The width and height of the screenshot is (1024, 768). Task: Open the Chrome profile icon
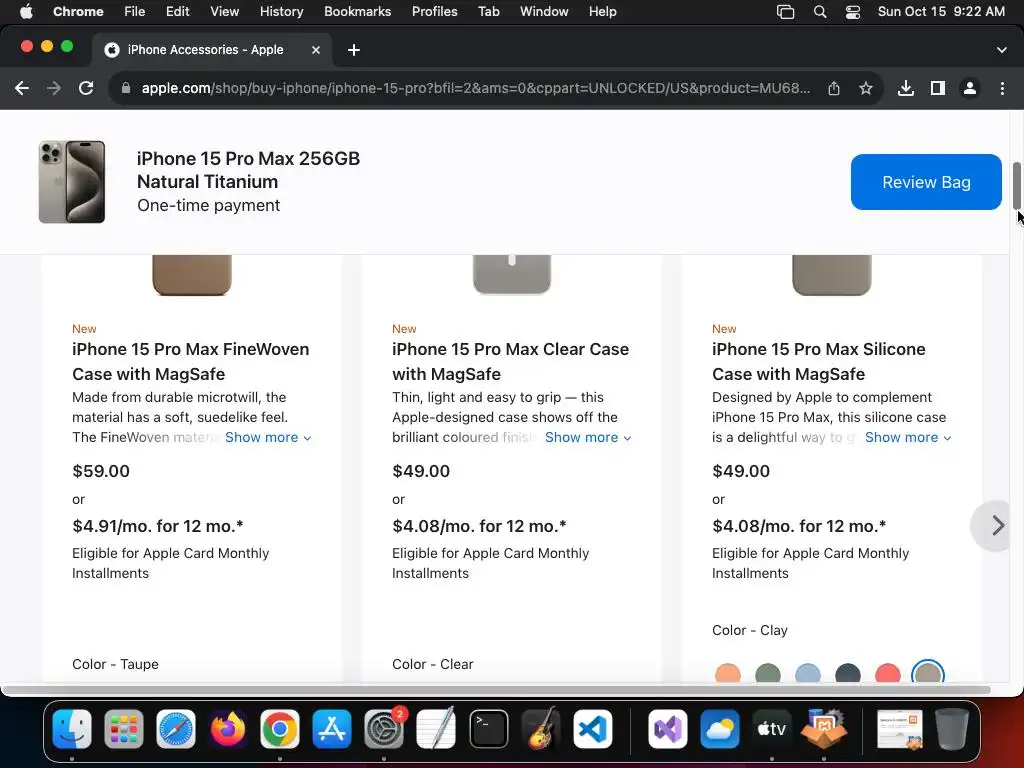970,88
